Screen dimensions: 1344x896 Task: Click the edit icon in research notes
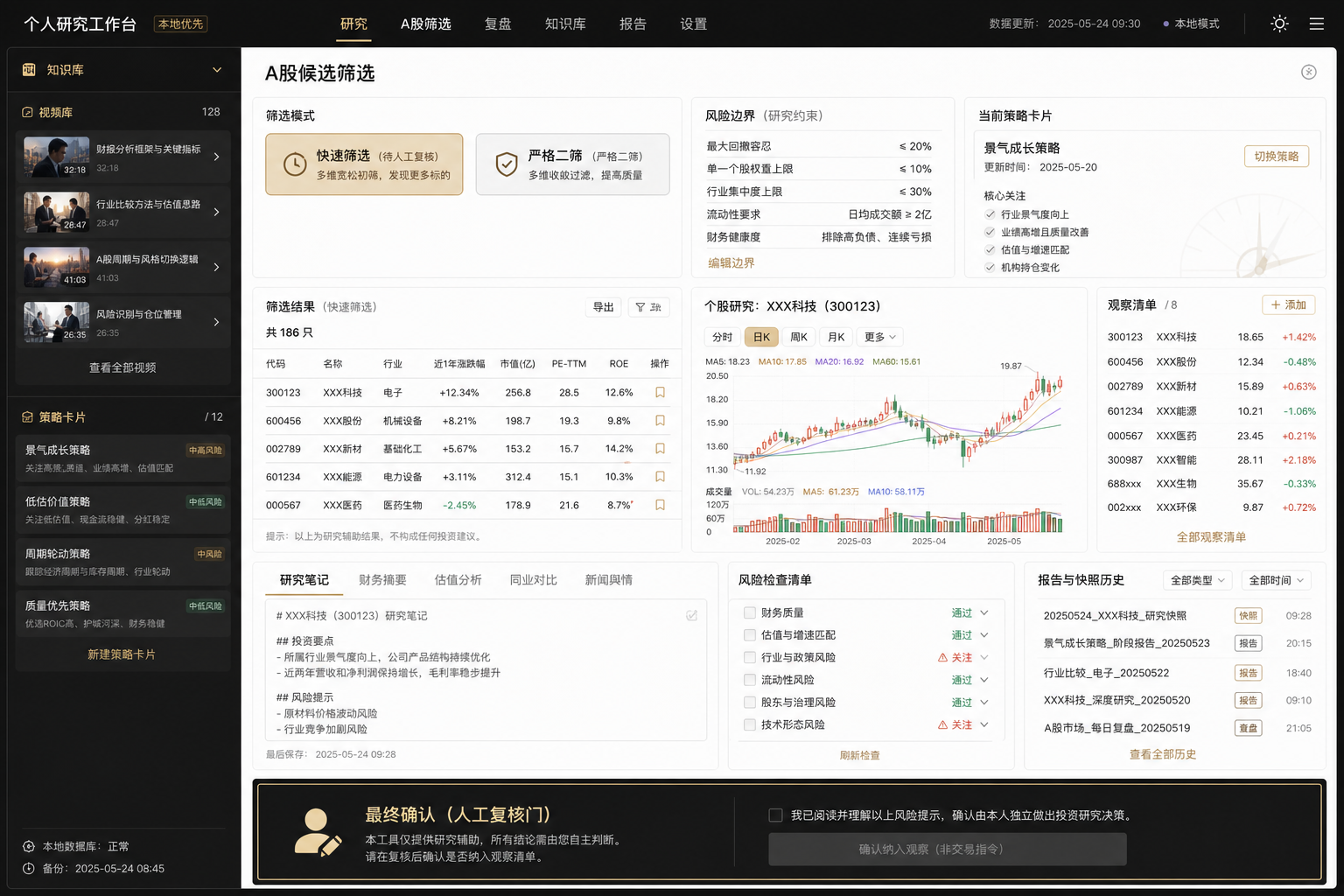(691, 615)
